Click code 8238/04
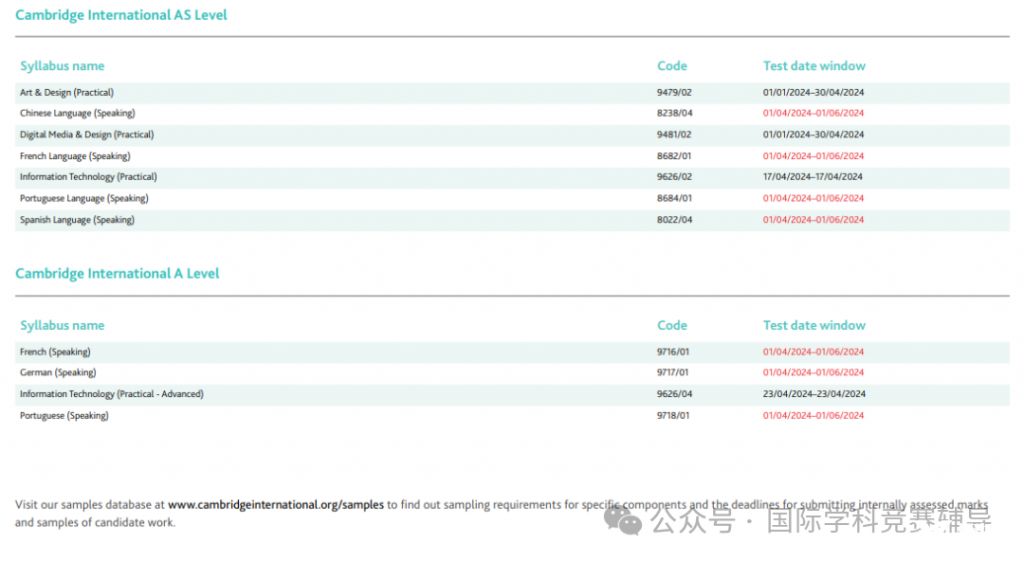1024x561 pixels. (x=675, y=113)
